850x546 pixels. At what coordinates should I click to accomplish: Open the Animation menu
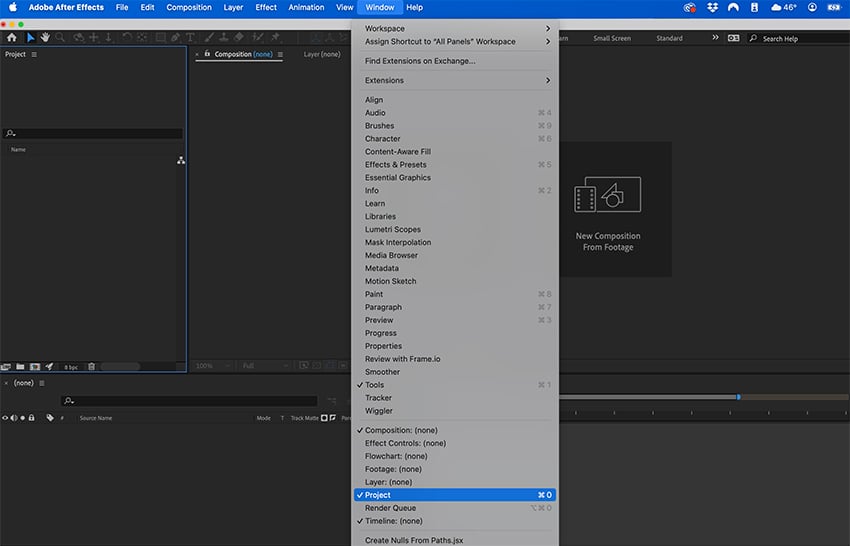click(306, 8)
